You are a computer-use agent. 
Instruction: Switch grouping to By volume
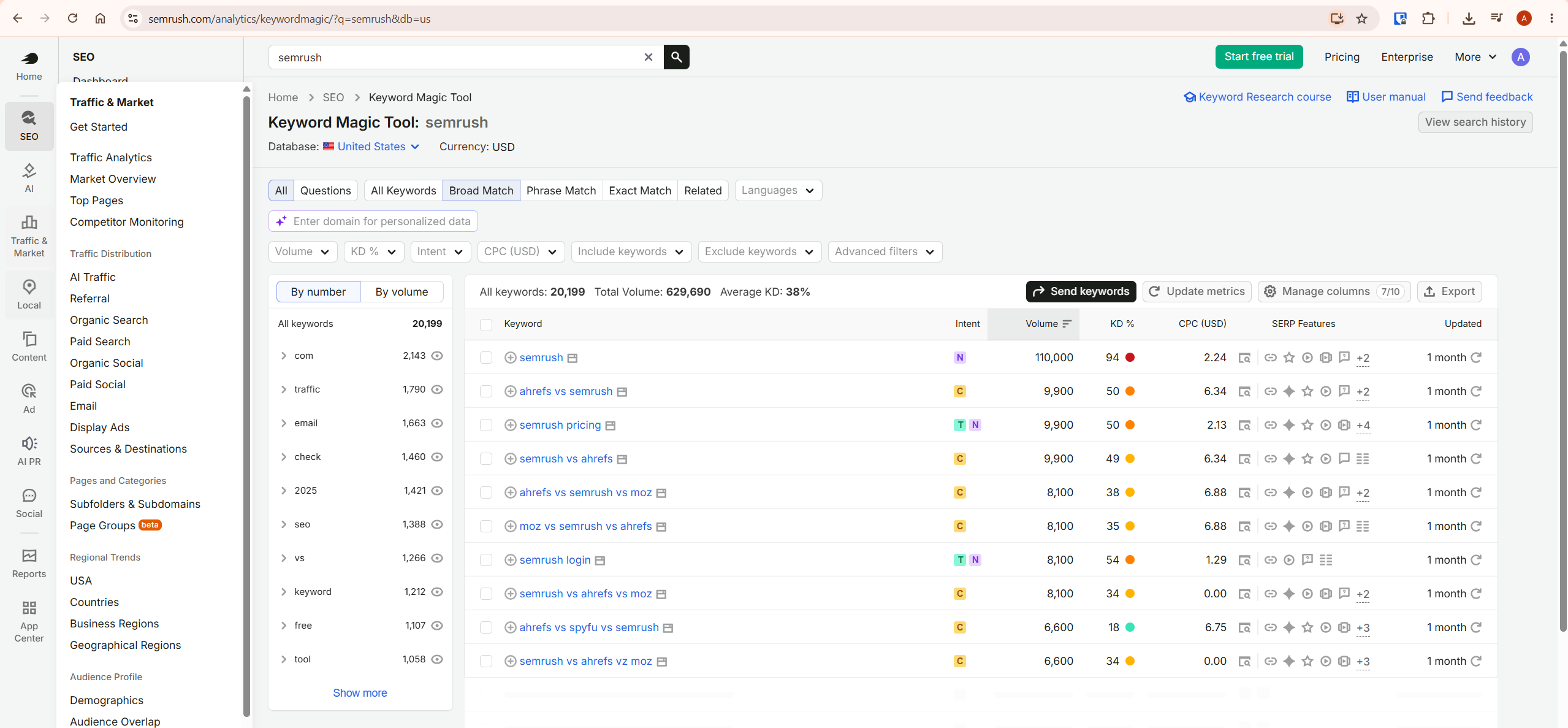[x=402, y=291]
